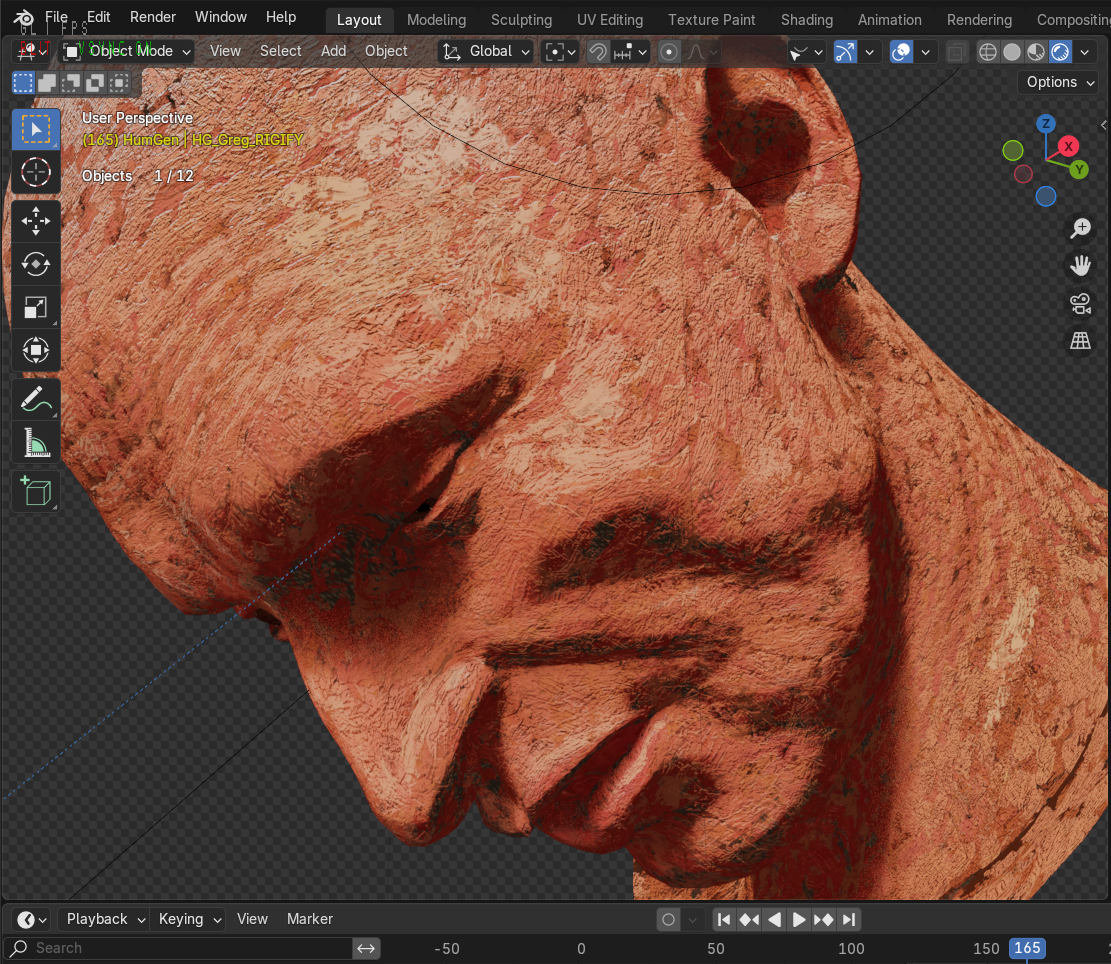Toggle proportional editing button
The image size is (1111, 964).
[670, 52]
